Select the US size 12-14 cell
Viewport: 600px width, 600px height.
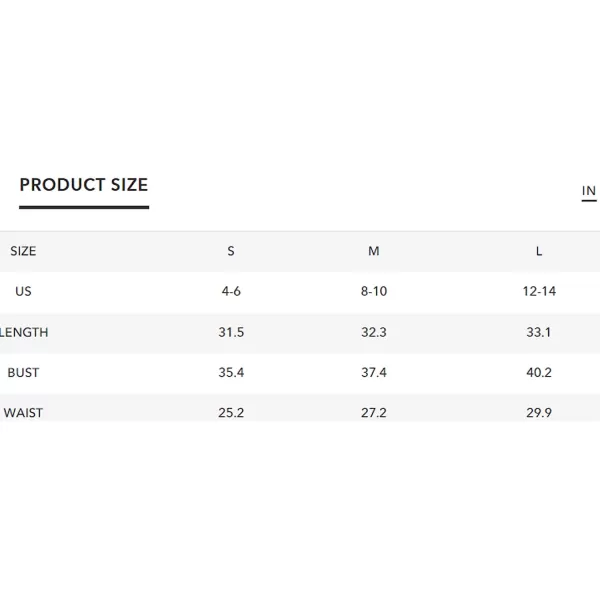tap(539, 292)
